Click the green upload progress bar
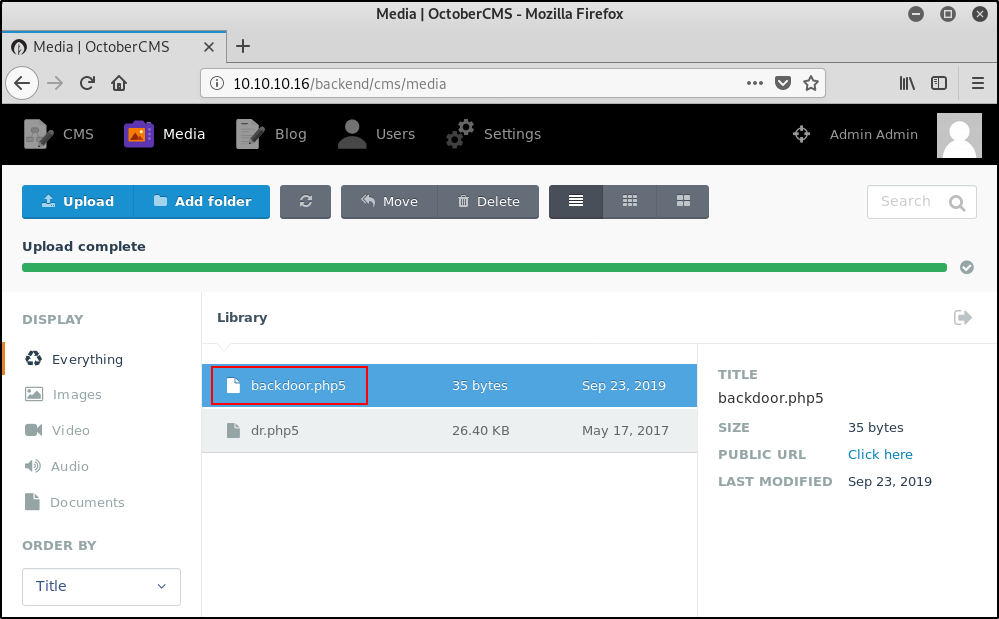The height and width of the screenshot is (619, 999). [x=484, y=268]
